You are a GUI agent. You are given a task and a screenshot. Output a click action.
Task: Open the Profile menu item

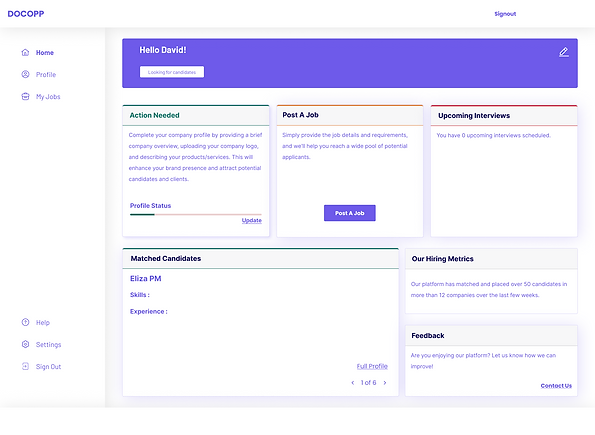[46, 75]
